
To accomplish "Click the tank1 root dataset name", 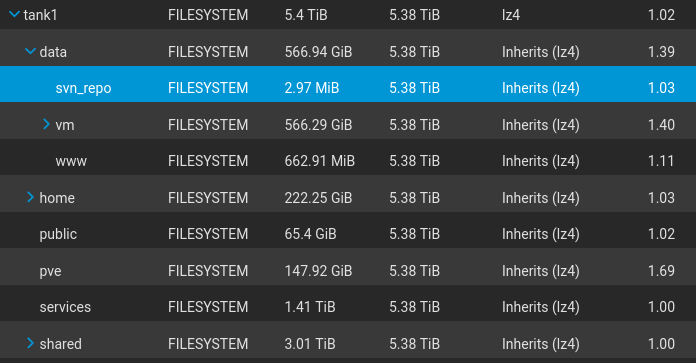I will pyautogui.click(x=40, y=15).
